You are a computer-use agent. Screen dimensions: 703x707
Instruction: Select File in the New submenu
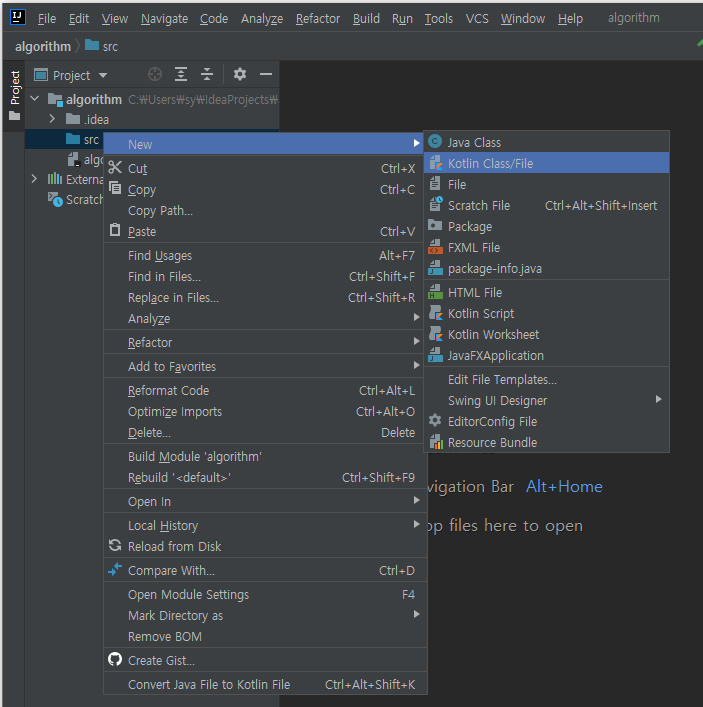(x=547, y=184)
